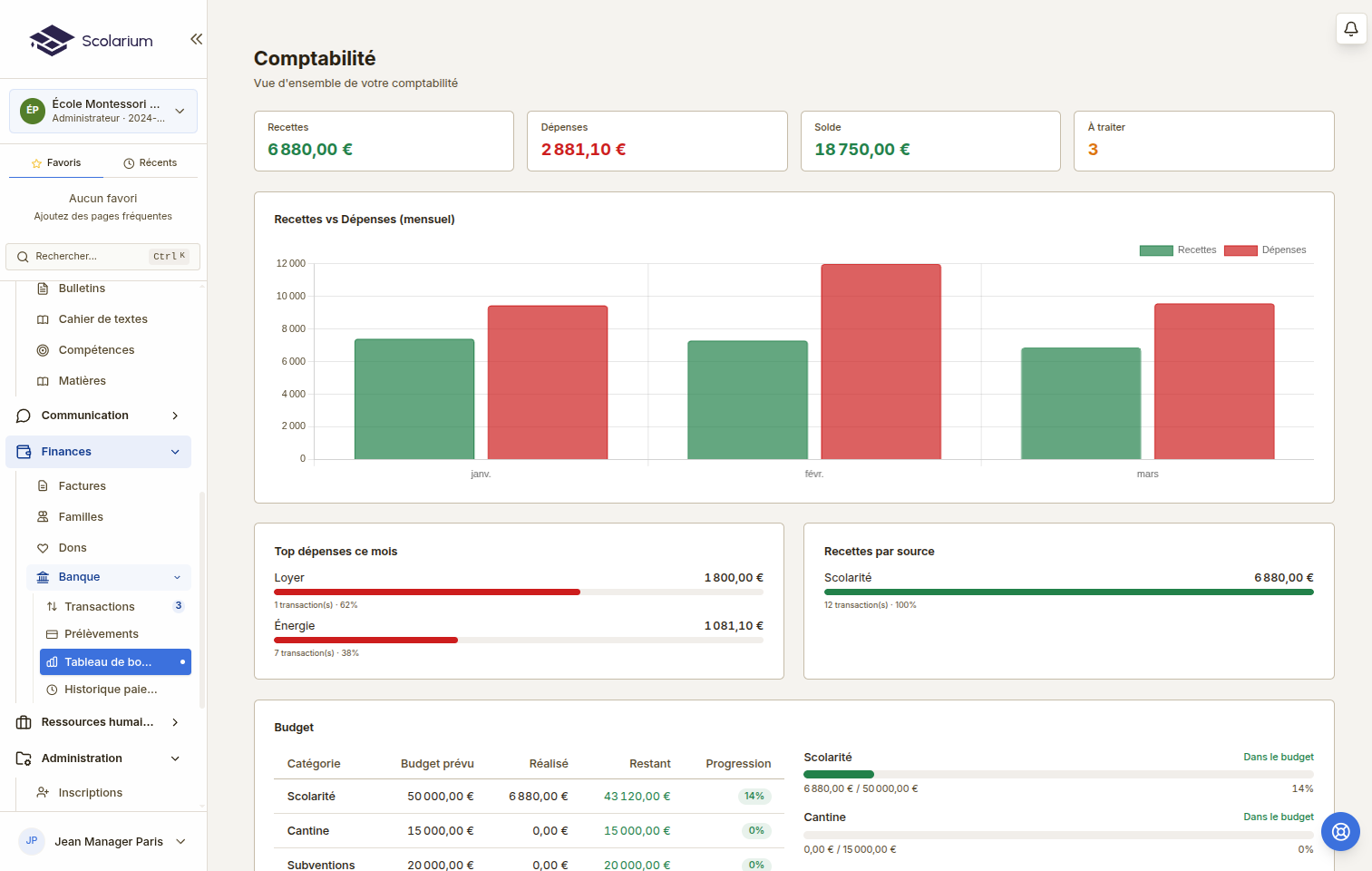Open the École Montessori school selector dropdown
Viewport: 1372px width, 871px height.
103,111
